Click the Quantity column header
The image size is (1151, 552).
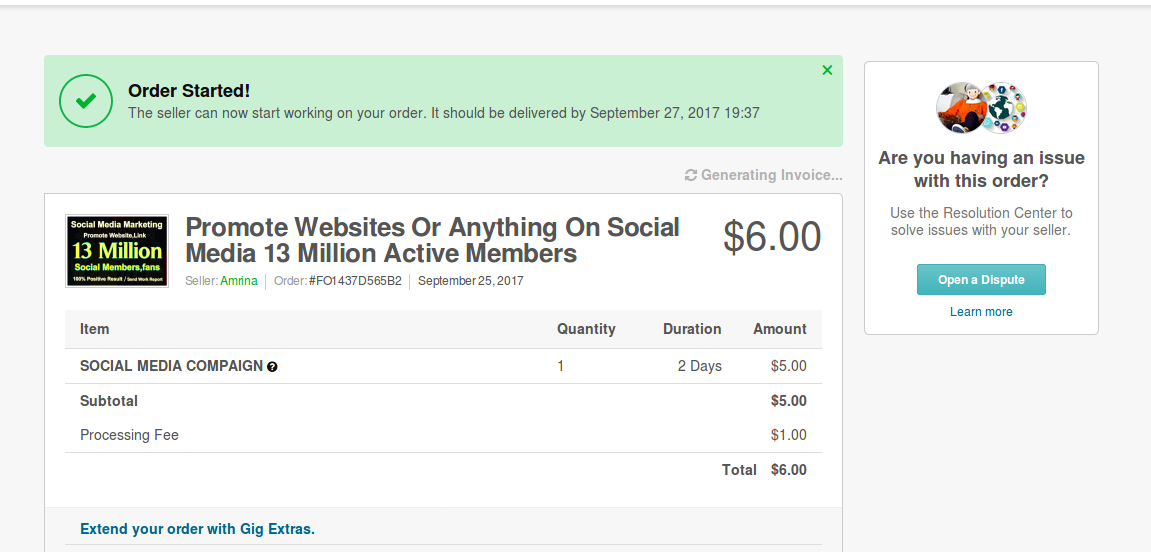click(x=586, y=329)
